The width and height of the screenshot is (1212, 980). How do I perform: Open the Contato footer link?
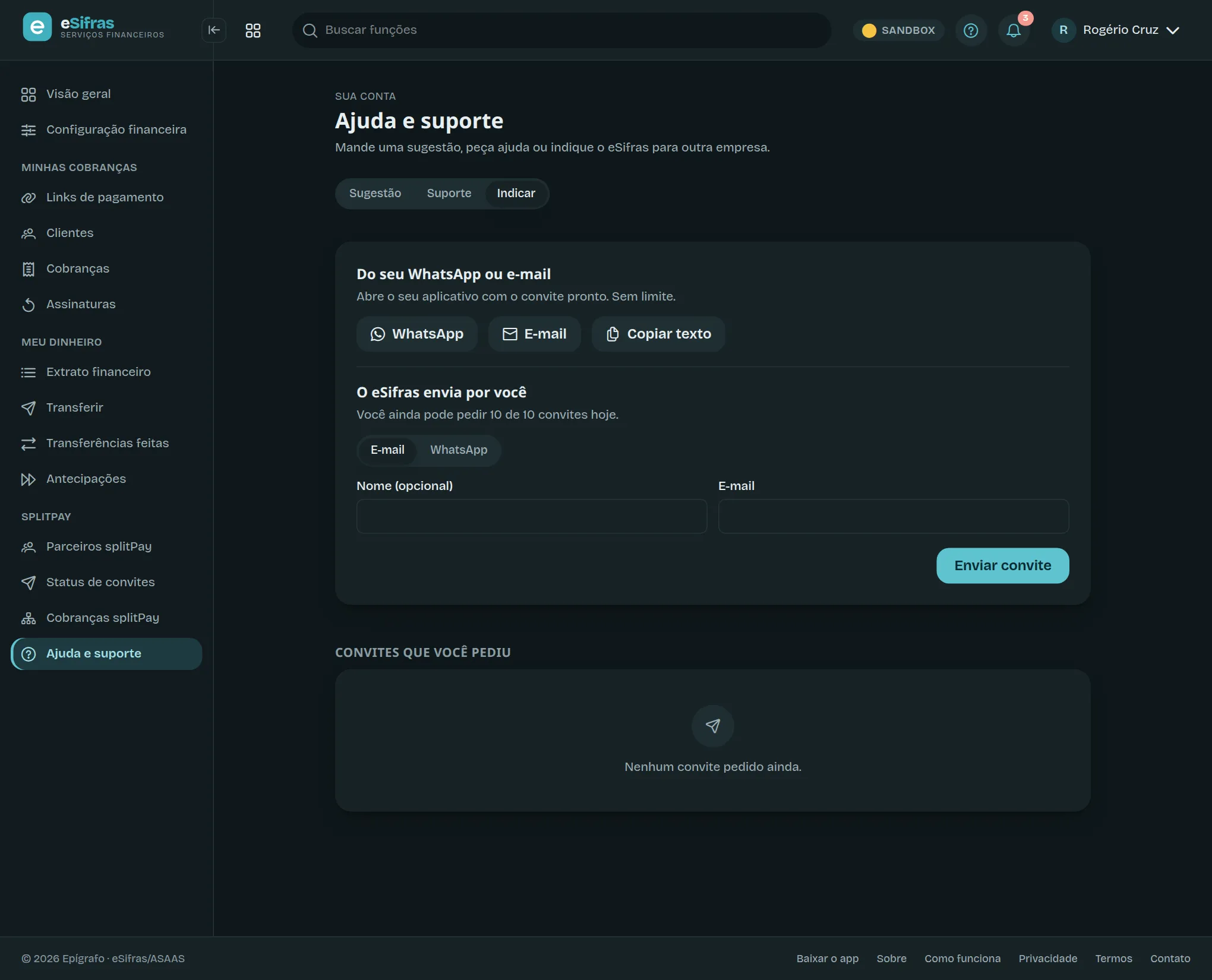coord(1170,959)
